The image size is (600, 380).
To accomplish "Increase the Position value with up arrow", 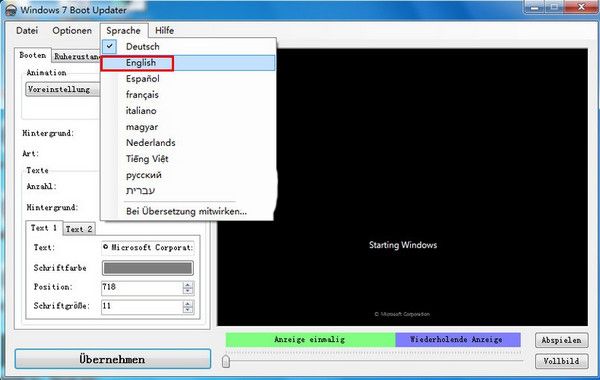I will (188, 285).
